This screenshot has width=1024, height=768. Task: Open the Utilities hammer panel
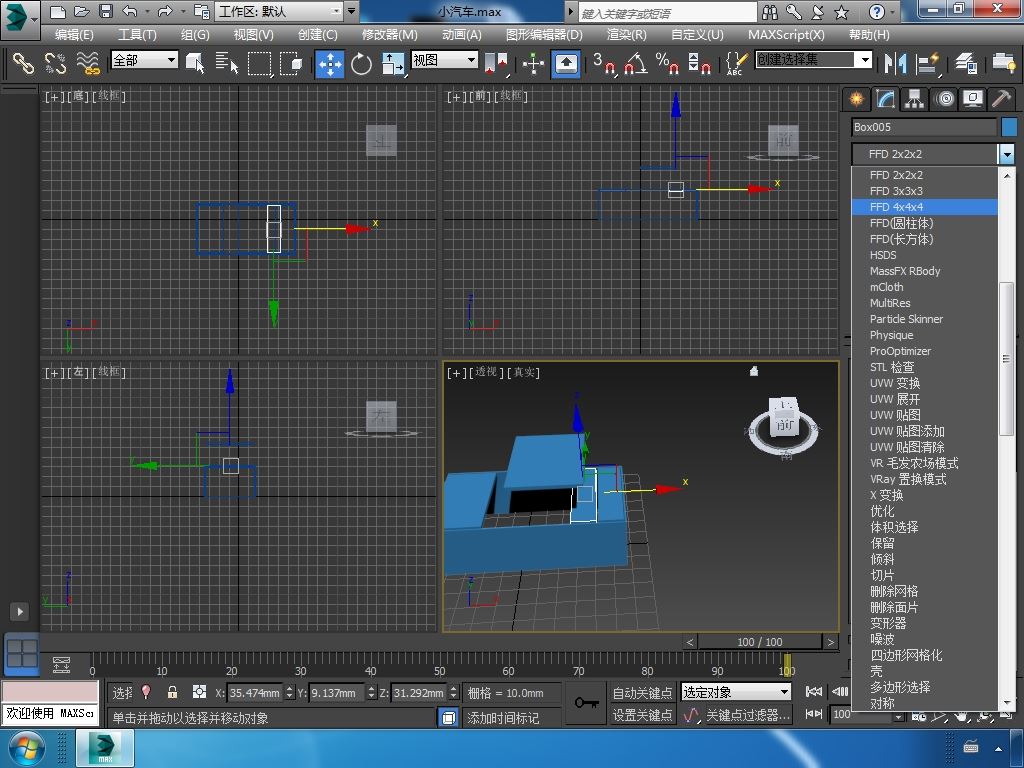pos(1001,99)
